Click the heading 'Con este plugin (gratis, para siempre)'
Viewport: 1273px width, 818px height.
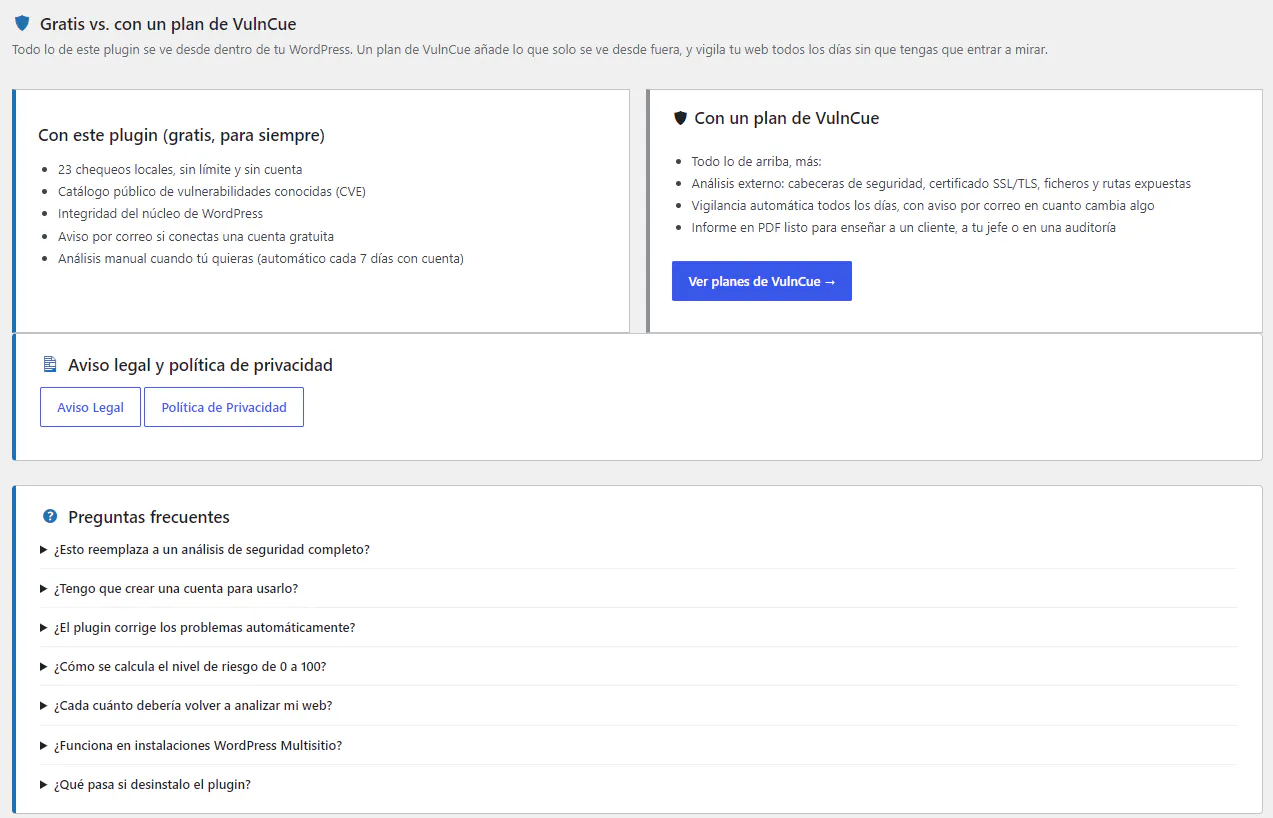click(x=181, y=135)
